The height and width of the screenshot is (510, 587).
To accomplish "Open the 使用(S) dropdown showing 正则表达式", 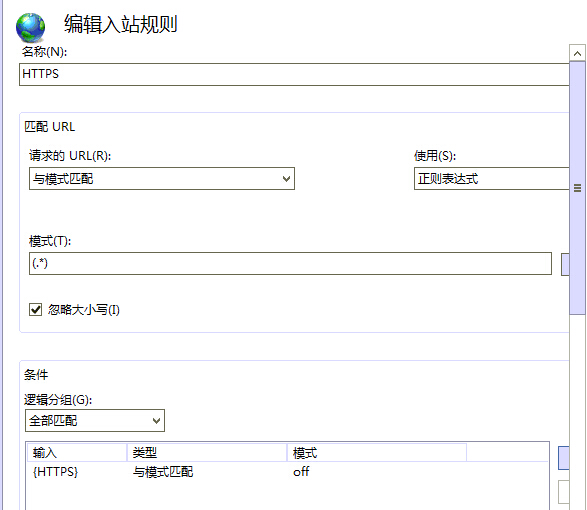I will 492,179.
